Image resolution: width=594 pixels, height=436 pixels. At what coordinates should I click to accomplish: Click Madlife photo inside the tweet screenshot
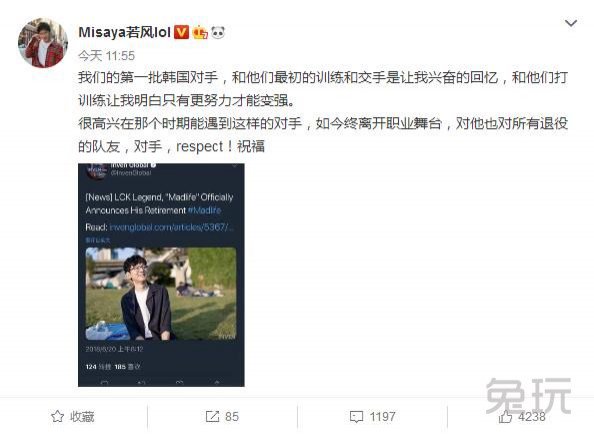[x=161, y=294]
